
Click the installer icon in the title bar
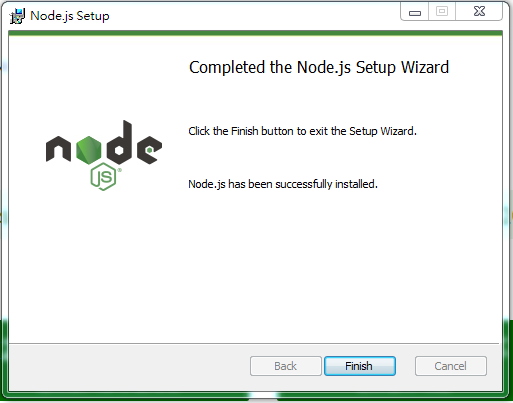pyautogui.click(x=17, y=16)
